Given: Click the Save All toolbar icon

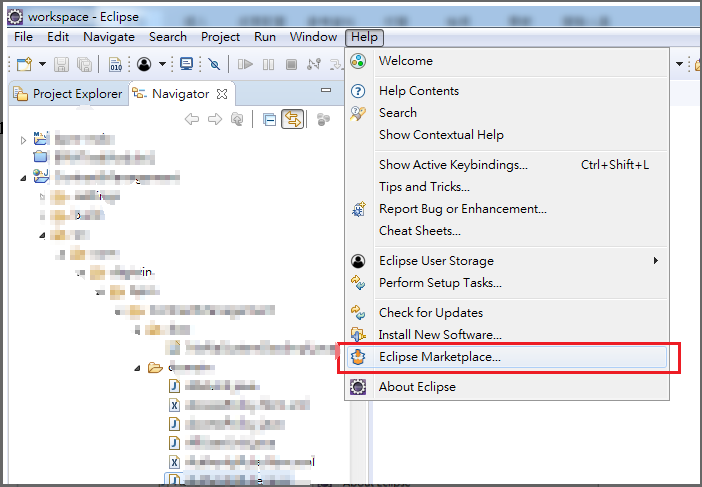Looking at the screenshot, I should pos(84,64).
